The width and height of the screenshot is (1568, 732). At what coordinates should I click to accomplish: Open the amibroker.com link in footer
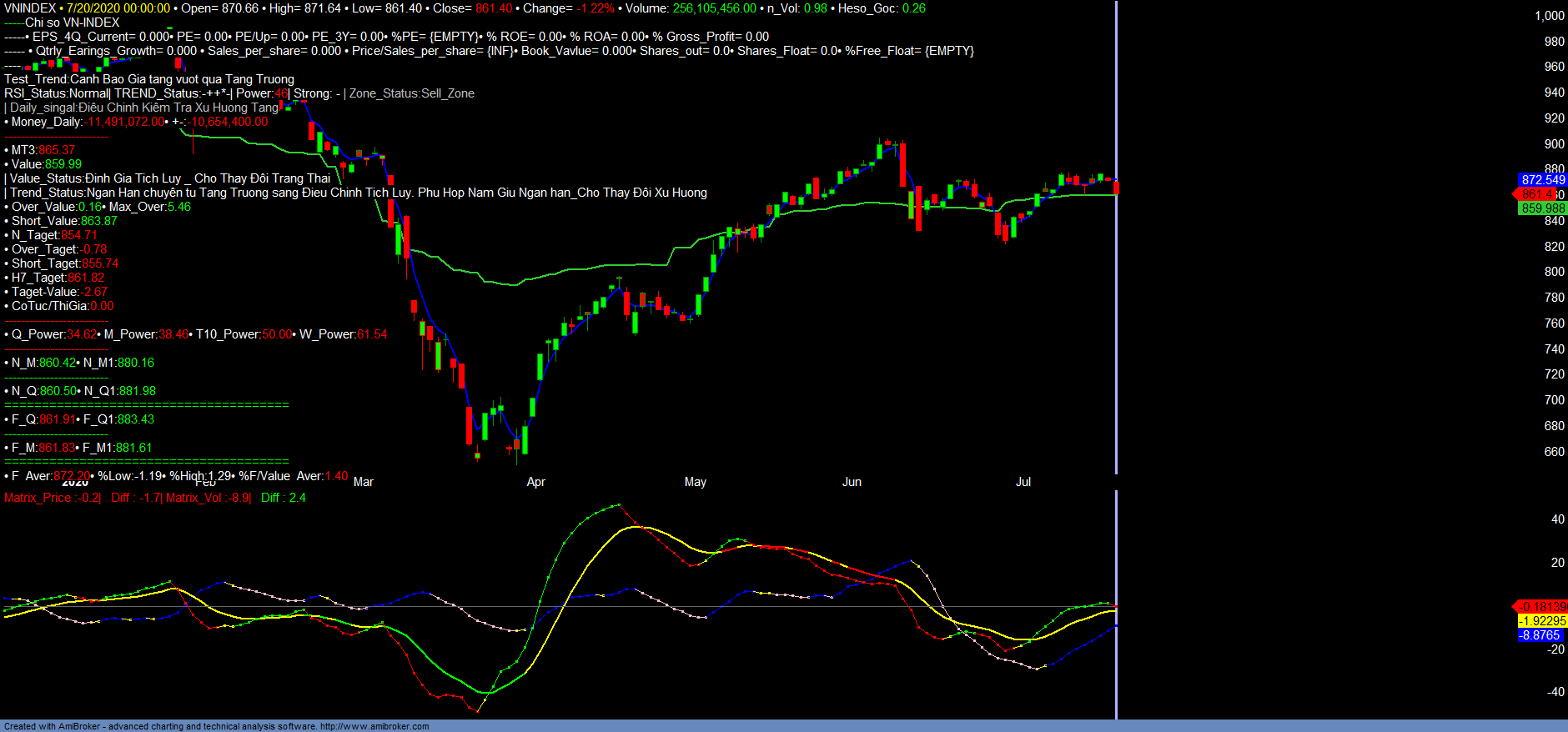374,726
